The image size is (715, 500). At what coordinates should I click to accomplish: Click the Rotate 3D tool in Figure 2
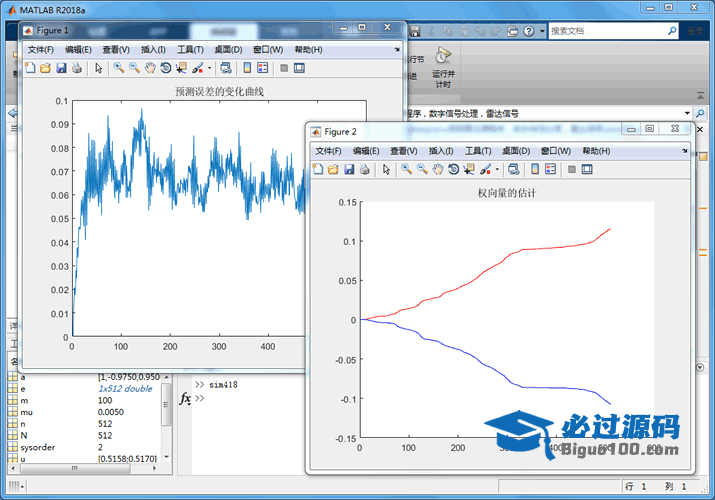[454, 169]
